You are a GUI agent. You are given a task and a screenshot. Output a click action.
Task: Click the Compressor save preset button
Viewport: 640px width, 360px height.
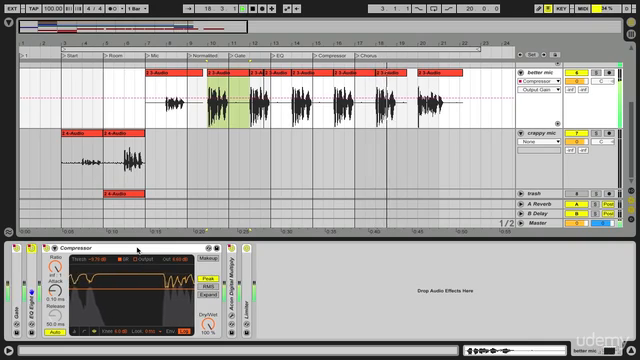pyautogui.click(x=217, y=248)
